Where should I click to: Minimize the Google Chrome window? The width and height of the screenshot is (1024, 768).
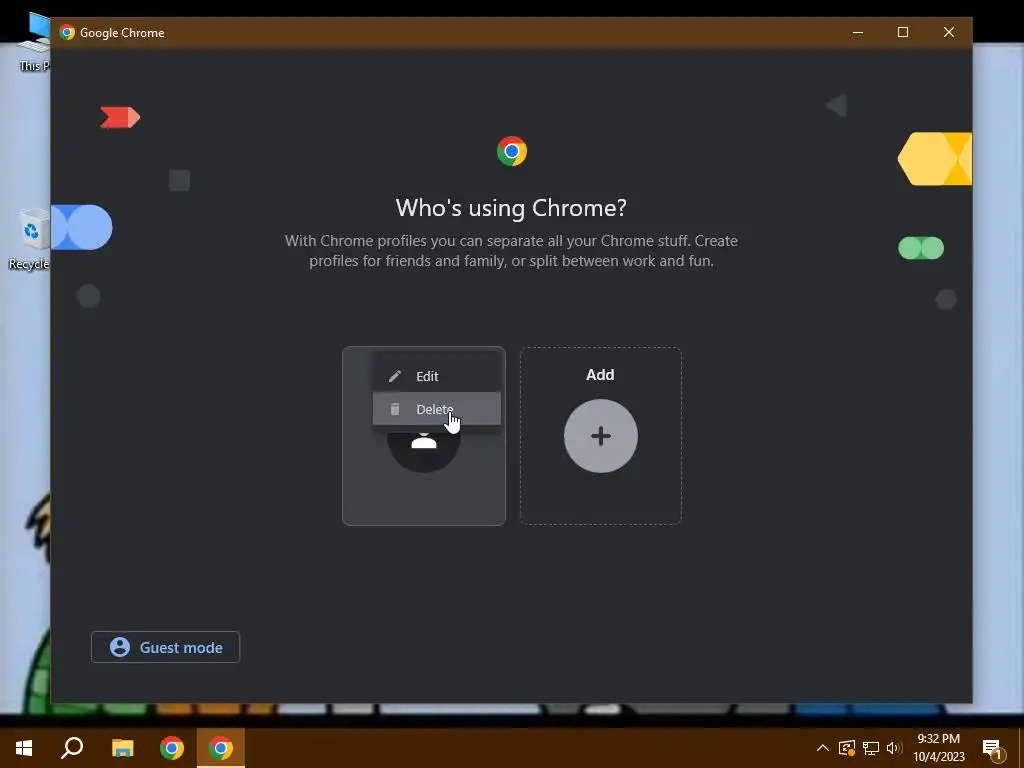coord(858,32)
